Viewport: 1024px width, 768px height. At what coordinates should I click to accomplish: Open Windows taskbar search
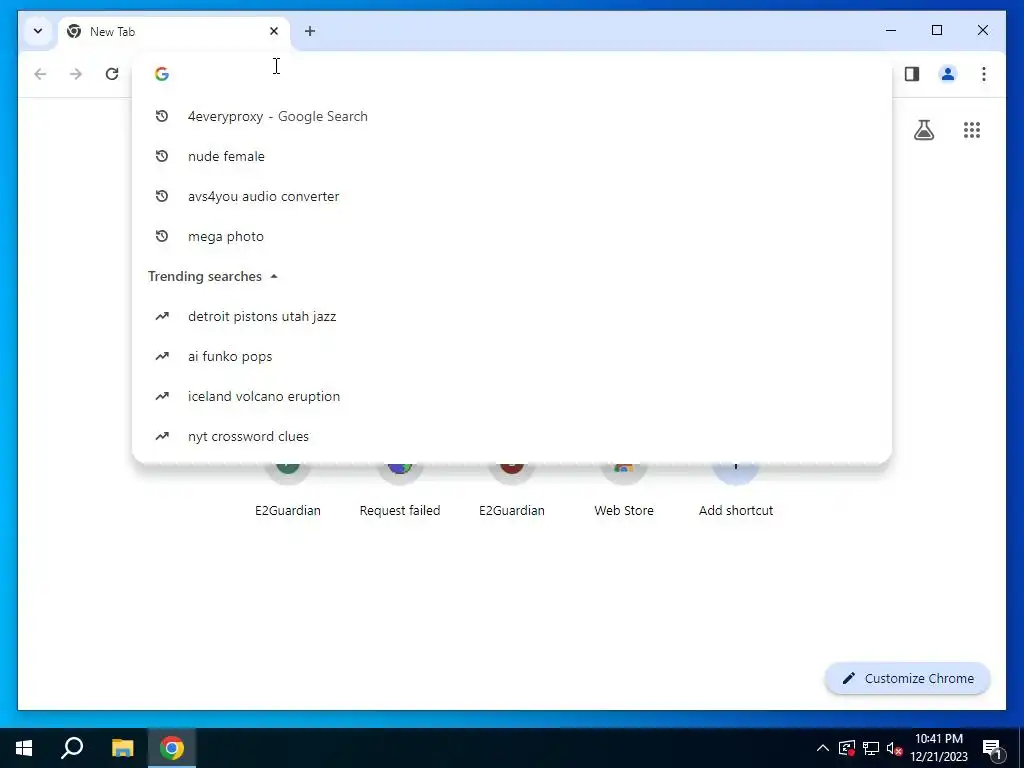[72, 748]
